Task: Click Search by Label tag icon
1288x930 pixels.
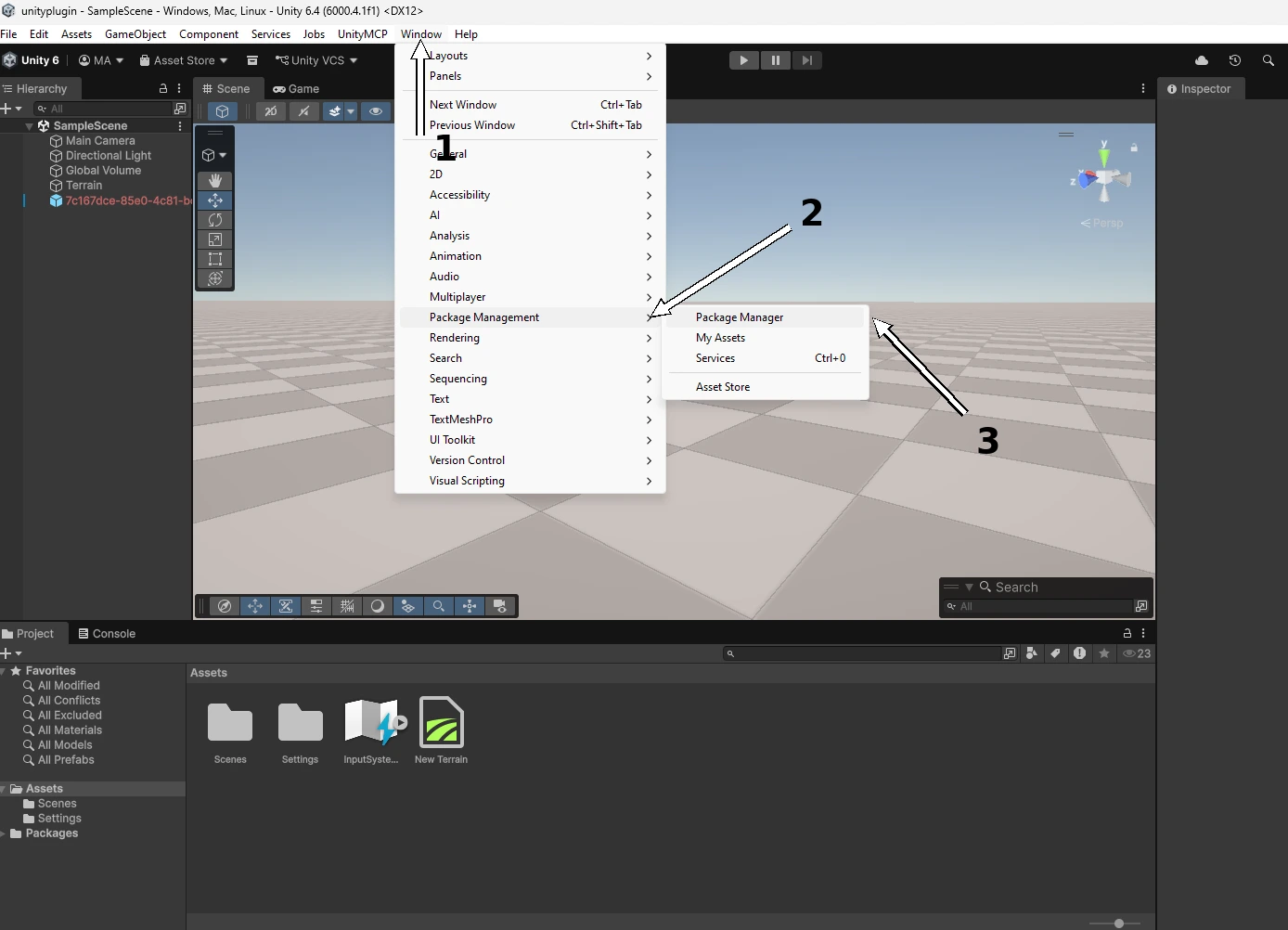Action: pyautogui.click(x=1055, y=653)
